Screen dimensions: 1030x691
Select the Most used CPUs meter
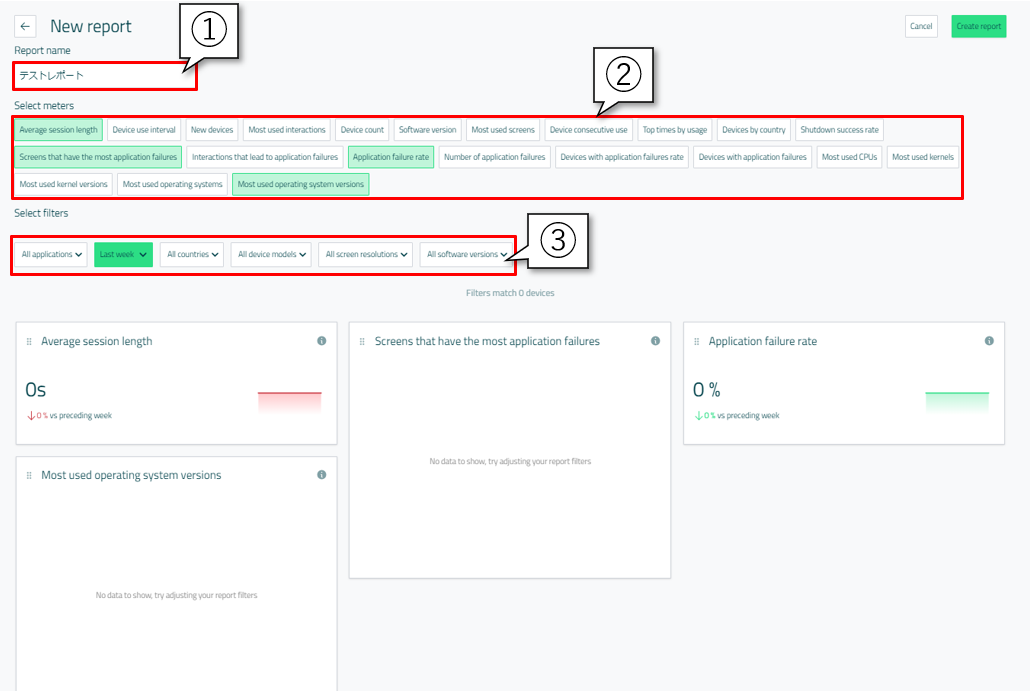pyautogui.click(x=849, y=157)
